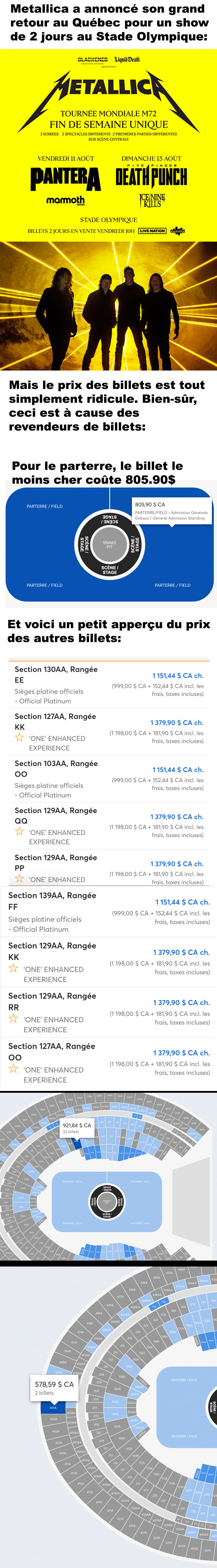217x1568 pixels.
Task: Select the 1 151,44 $ price for Section 130AA
Action: click(178, 675)
